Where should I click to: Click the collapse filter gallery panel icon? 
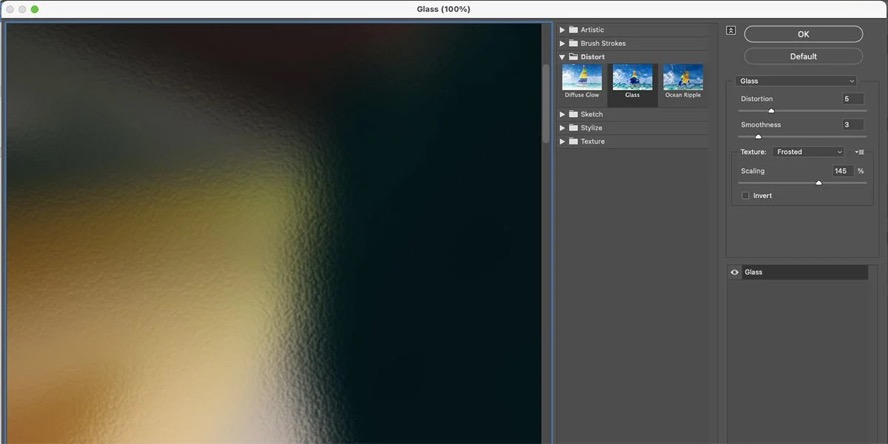point(731,31)
